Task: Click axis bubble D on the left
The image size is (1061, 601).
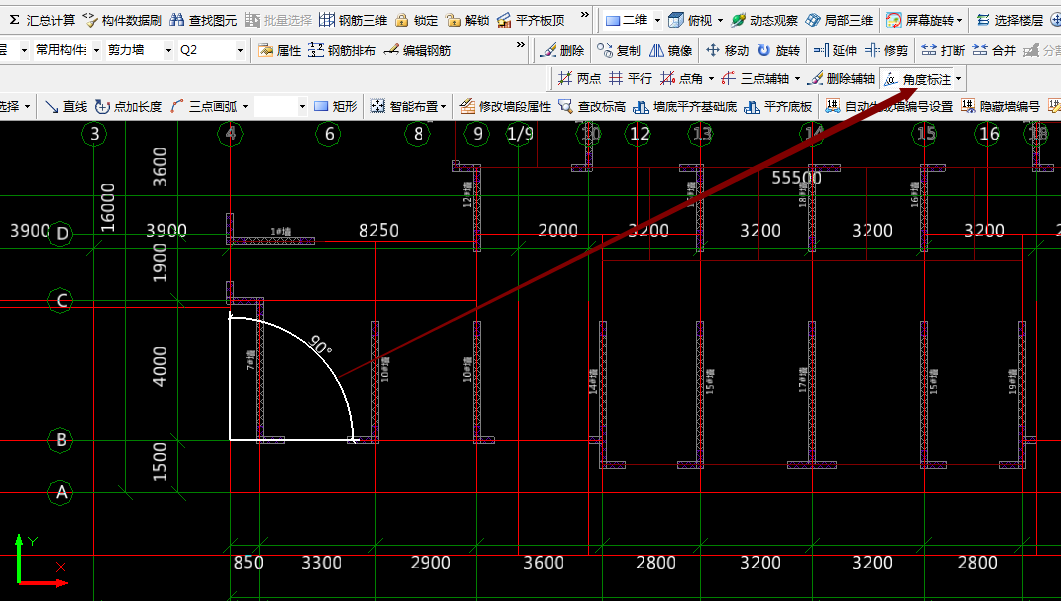Action: [61, 233]
